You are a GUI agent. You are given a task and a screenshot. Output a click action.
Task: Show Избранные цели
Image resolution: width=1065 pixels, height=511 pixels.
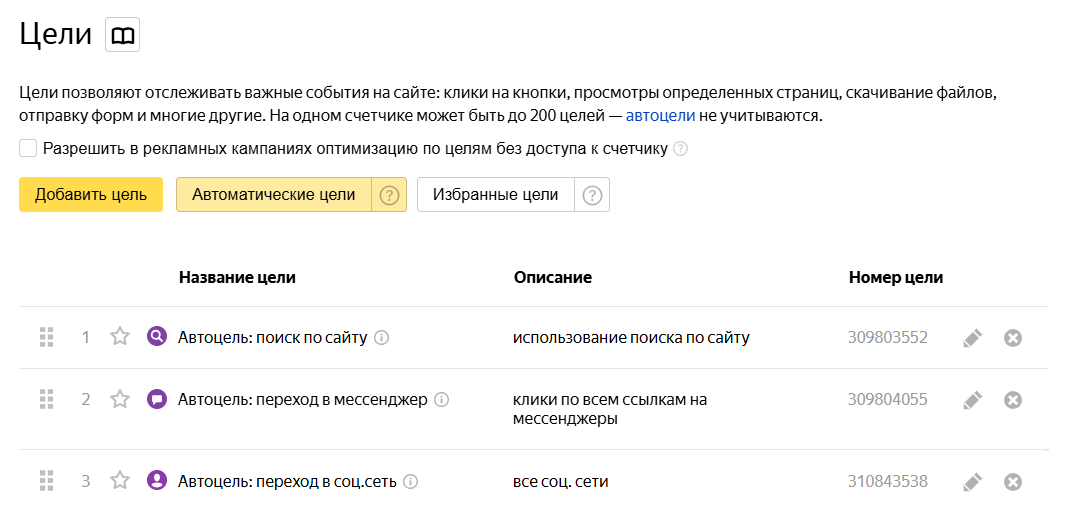[x=495, y=195]
